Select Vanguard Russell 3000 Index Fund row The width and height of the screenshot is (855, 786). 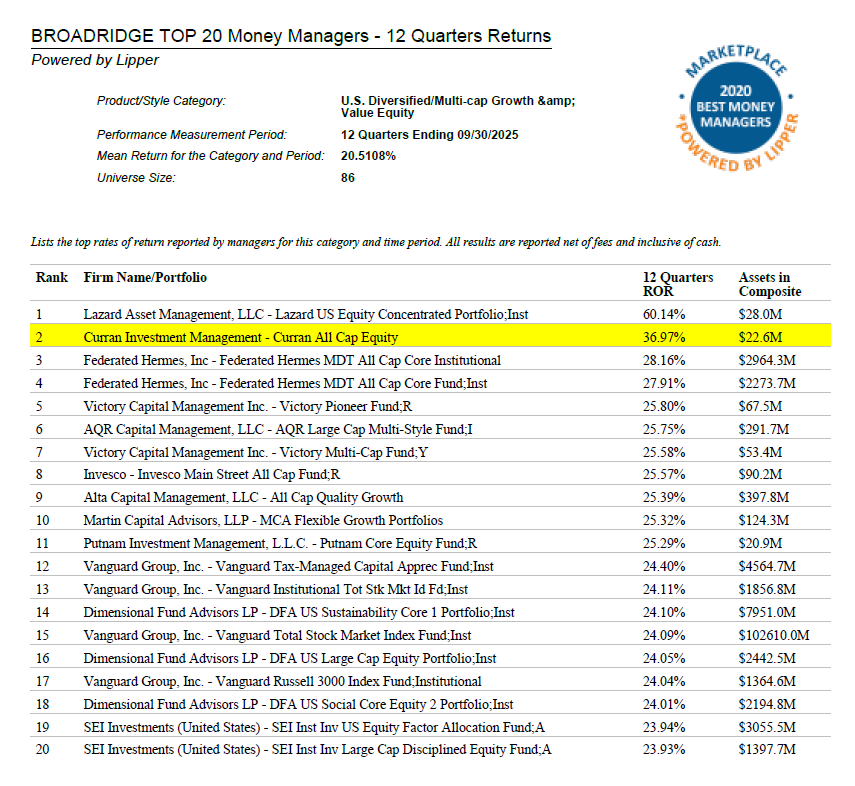tap(430, 681)
